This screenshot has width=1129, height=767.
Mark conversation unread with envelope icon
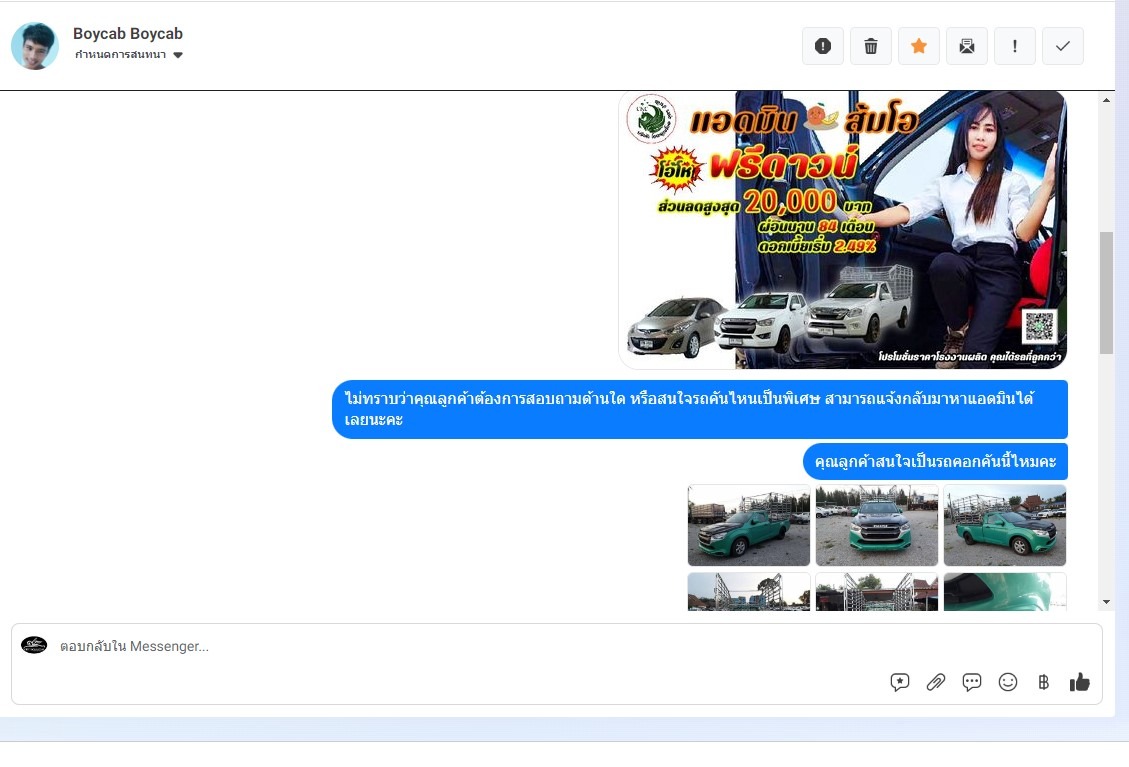point(967,46)
